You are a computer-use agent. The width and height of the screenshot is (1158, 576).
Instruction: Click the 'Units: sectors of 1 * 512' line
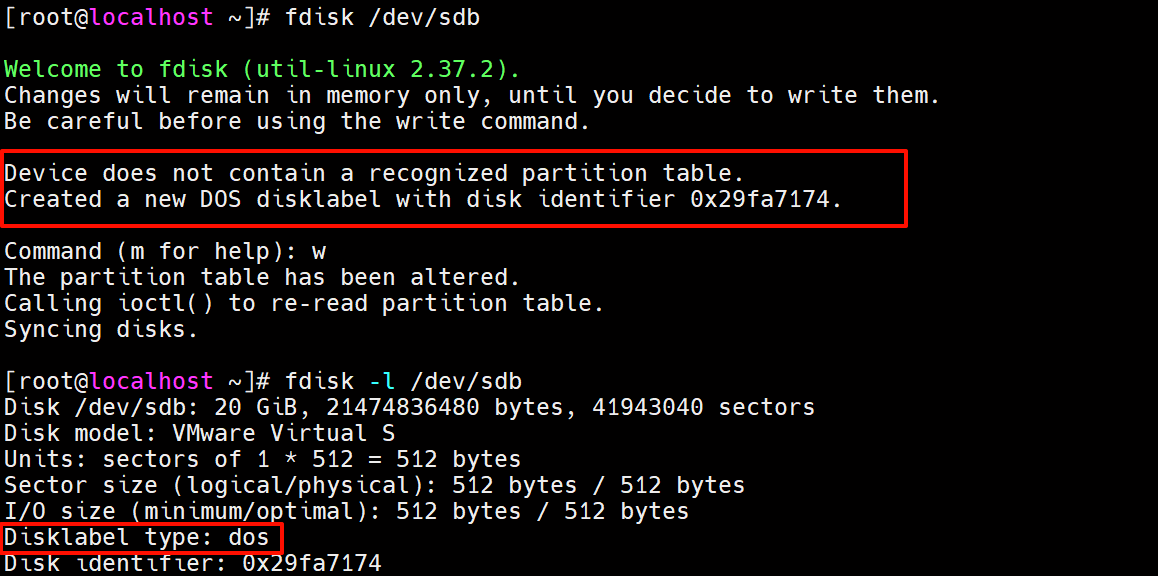point(263,460)
